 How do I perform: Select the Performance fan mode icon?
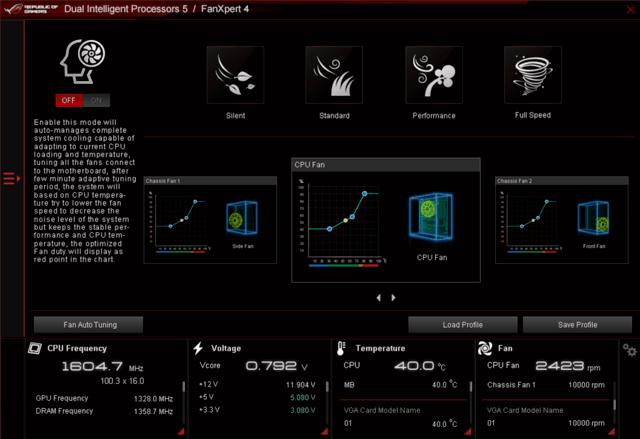point(434,75)
